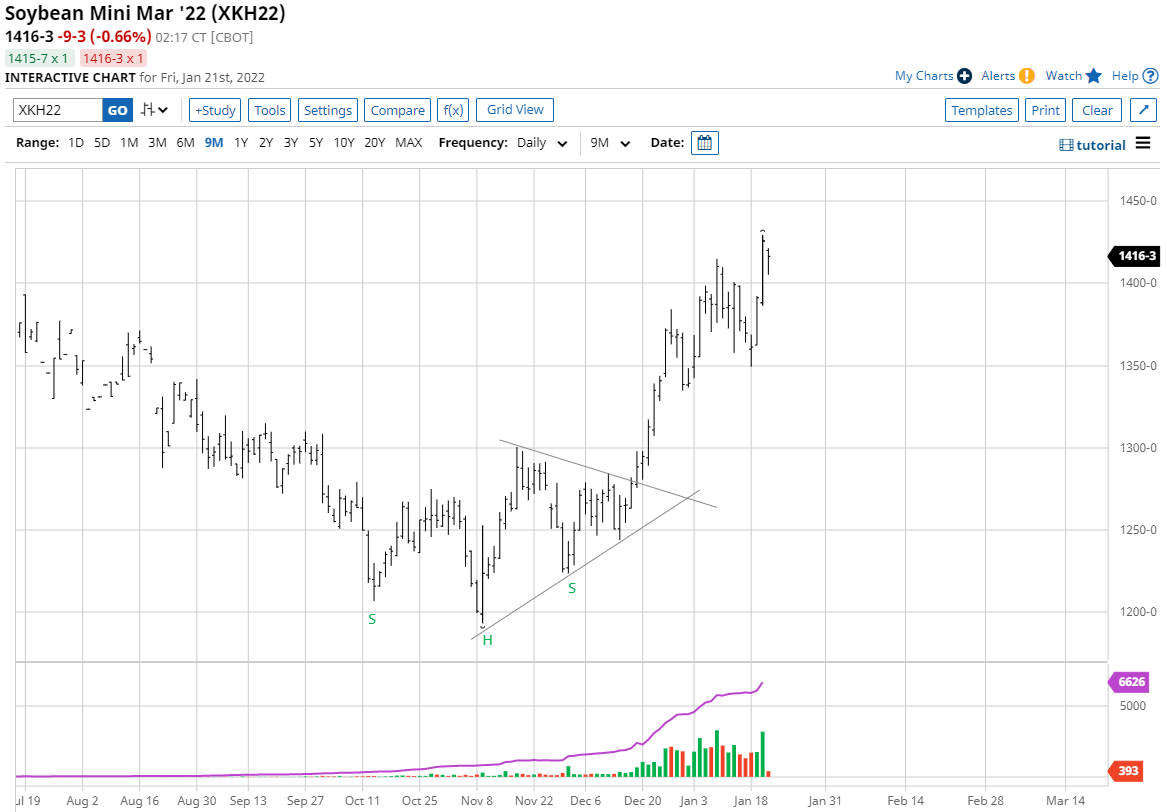The width and height of the screenshot is (1167, 812).
Task: Select the MAX range
Action: click(x=409, y=143)
